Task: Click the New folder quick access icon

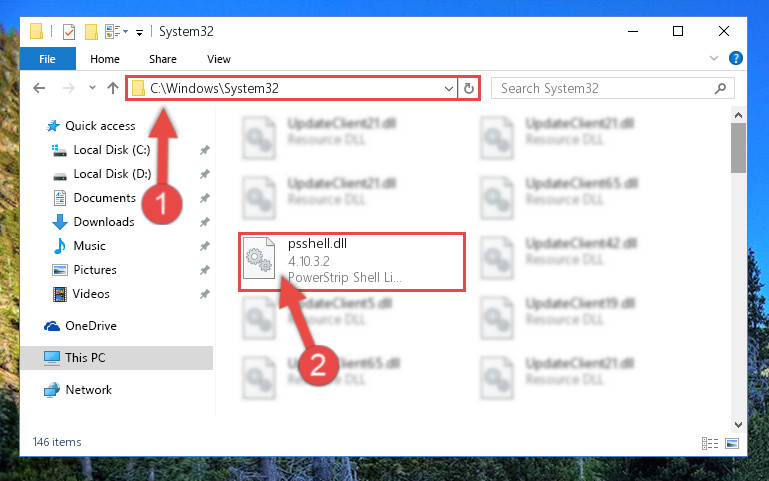Action: point(91,32)
